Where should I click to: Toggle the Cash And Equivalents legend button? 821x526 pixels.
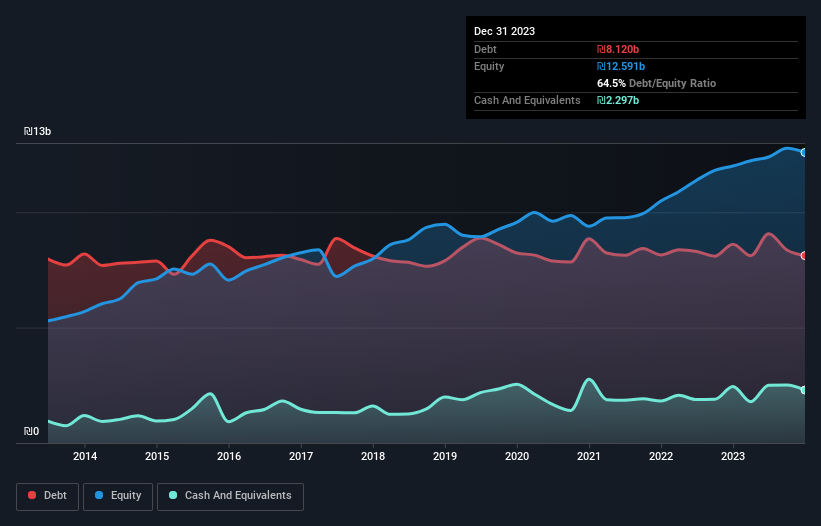pyautogui.click(x=230, y=496)
